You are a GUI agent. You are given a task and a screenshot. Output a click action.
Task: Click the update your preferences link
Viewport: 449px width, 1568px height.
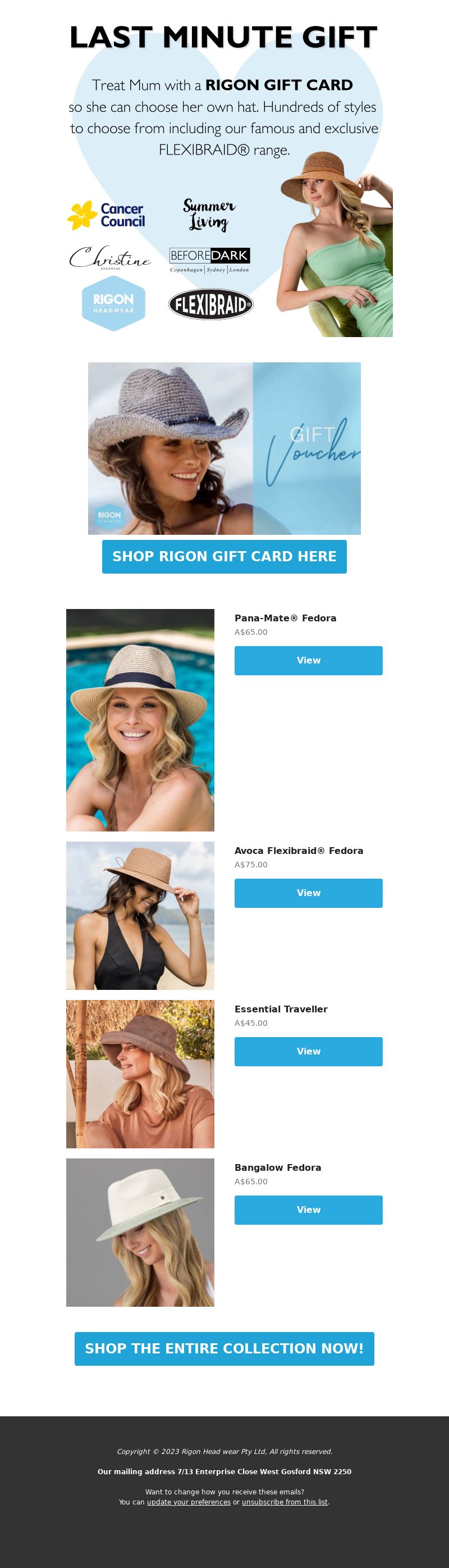pos(189,1502)
